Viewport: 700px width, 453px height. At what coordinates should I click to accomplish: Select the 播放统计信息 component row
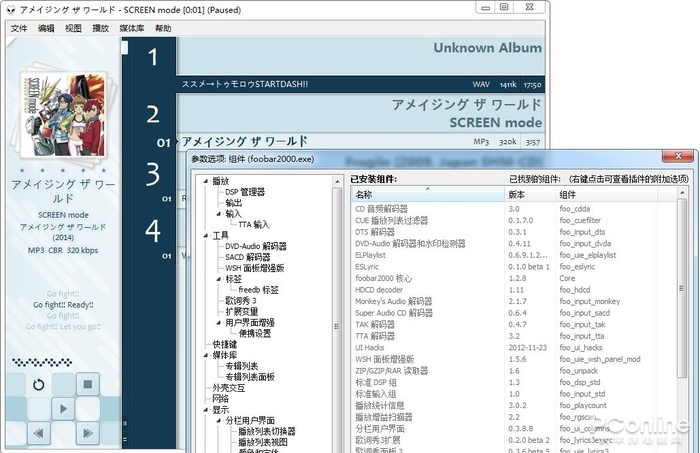point(514,405)
